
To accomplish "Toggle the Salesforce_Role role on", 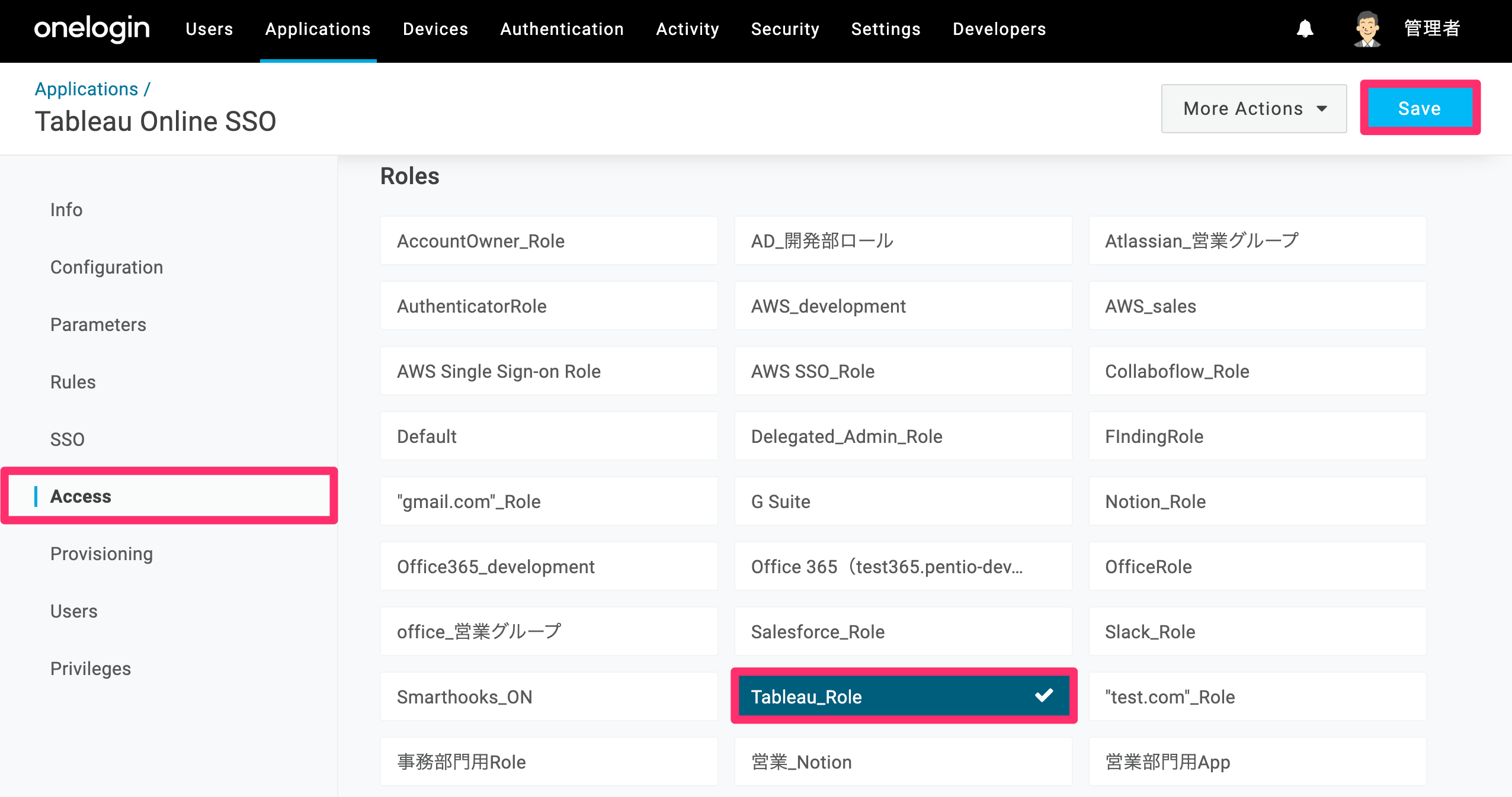I will pyautogui.click(x=904, y=631).
